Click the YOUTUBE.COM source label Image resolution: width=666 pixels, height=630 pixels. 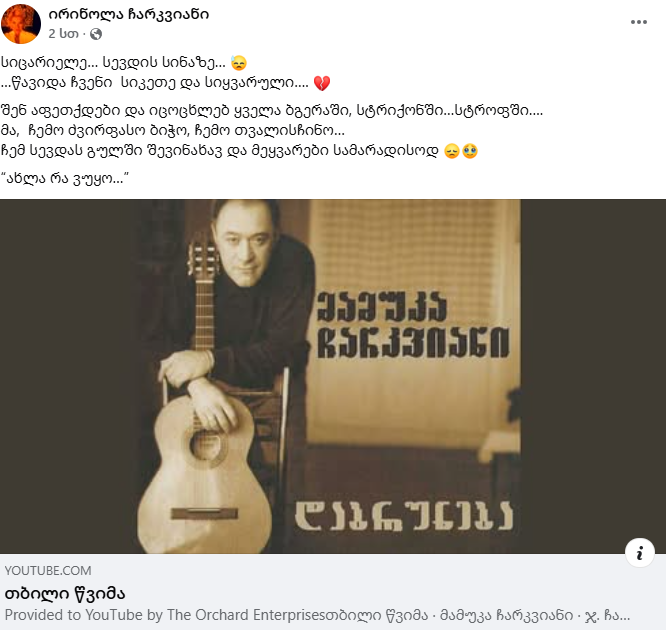pos(48,571)
